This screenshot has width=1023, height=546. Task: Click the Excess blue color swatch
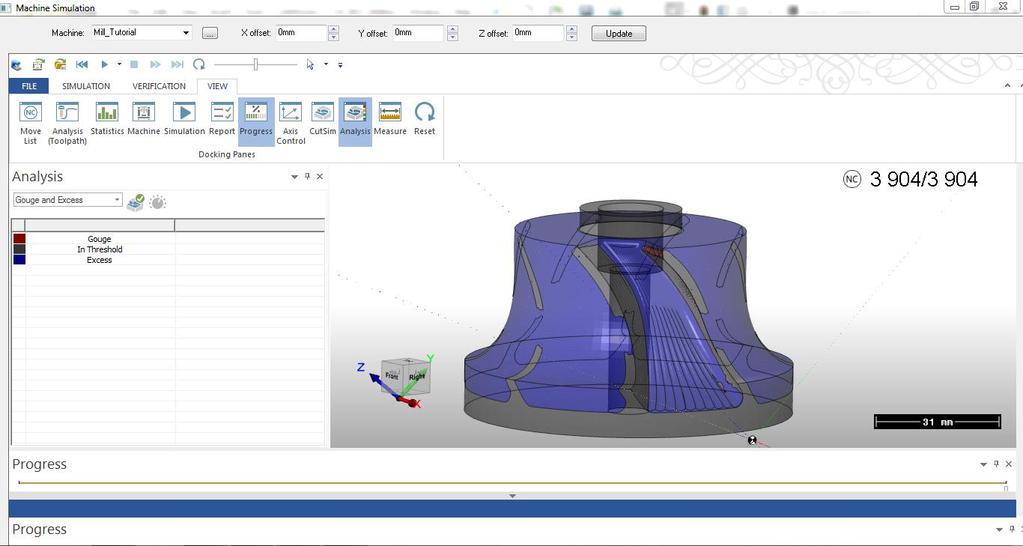click(x=19, y=260)
